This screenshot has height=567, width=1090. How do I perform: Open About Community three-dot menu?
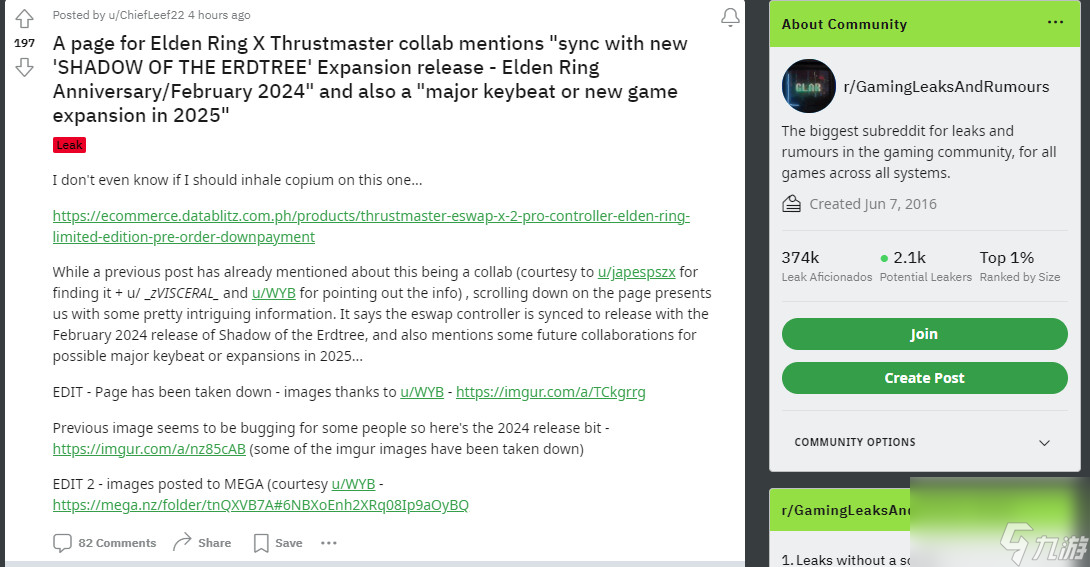tap(1055, 22)
